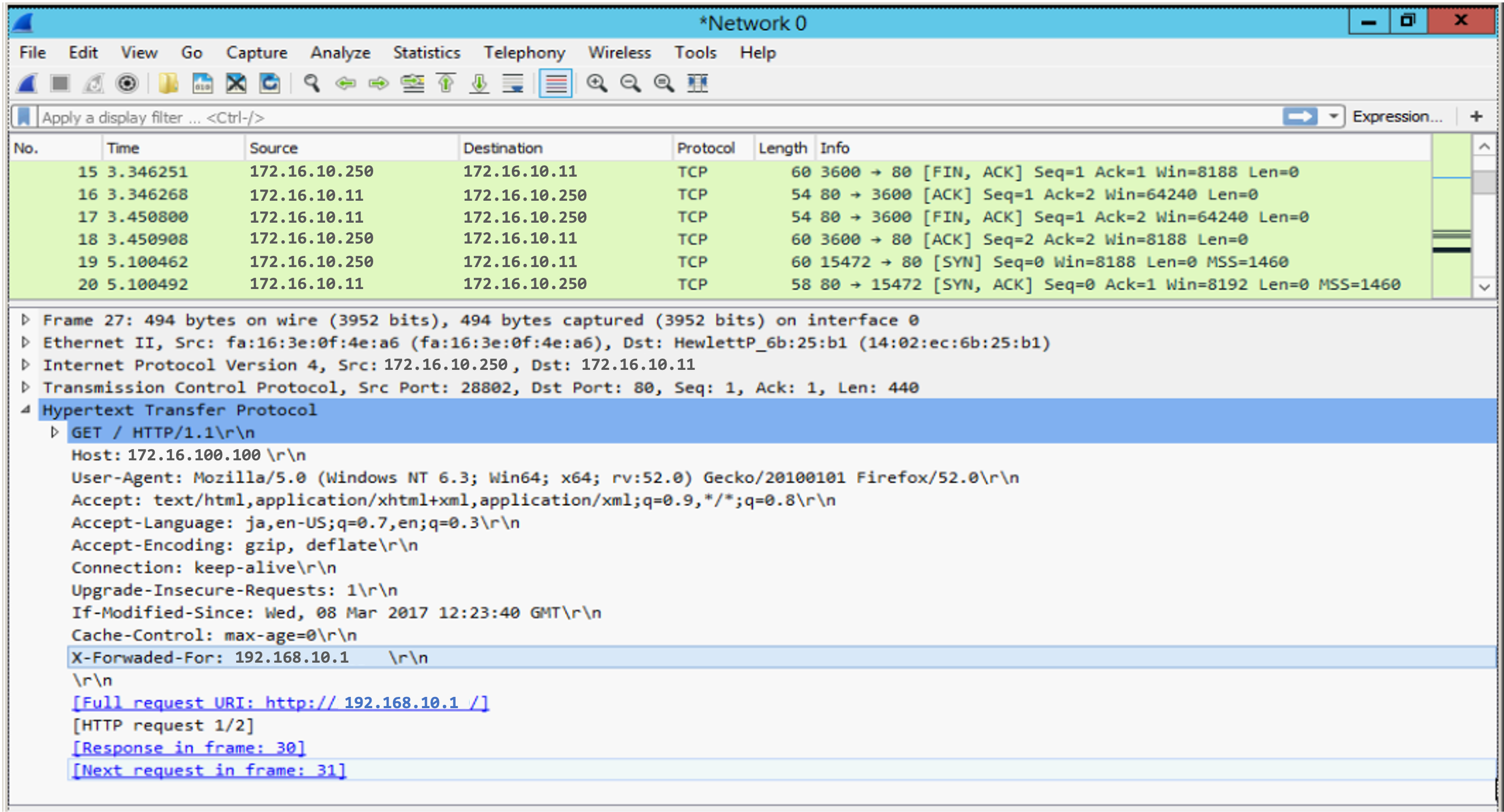Click into the display filter field
Screen dimensions: 1504x812
(x=642, y=117)
